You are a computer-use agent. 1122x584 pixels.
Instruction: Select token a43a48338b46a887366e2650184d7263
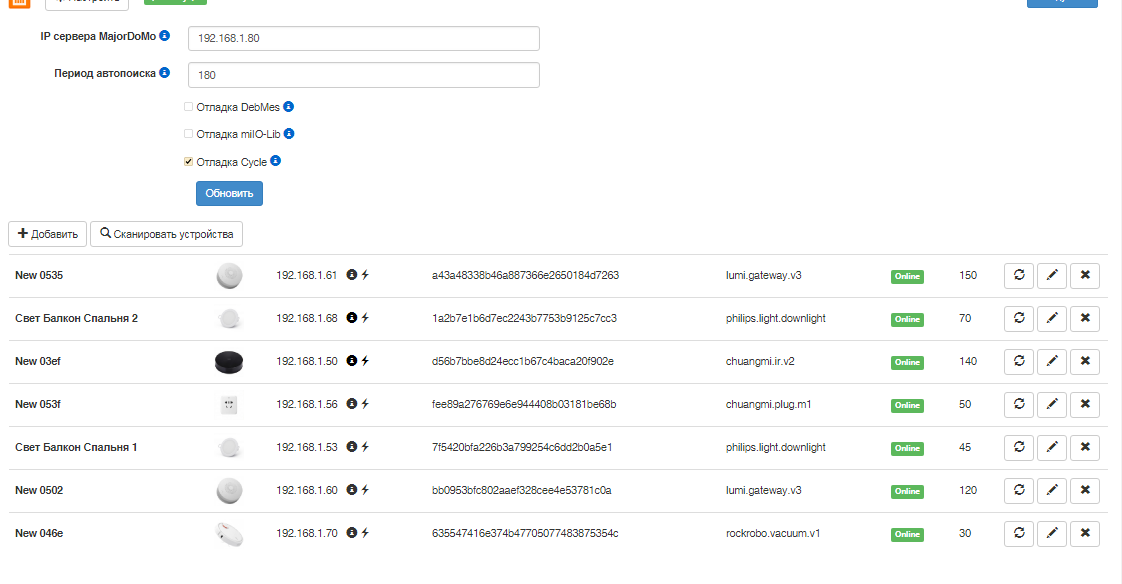tap(525, 276)
